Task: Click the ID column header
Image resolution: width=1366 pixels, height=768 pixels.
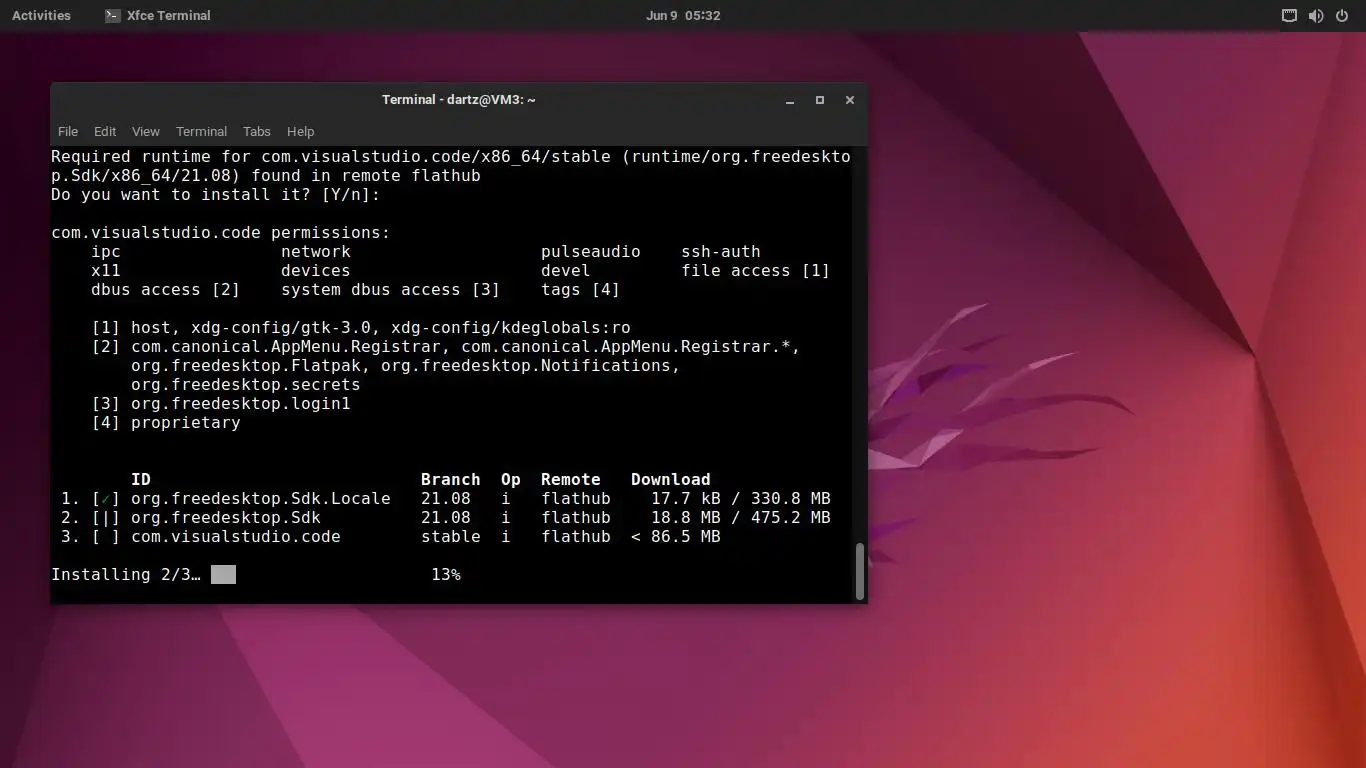Action: click(x=141, y=479)
